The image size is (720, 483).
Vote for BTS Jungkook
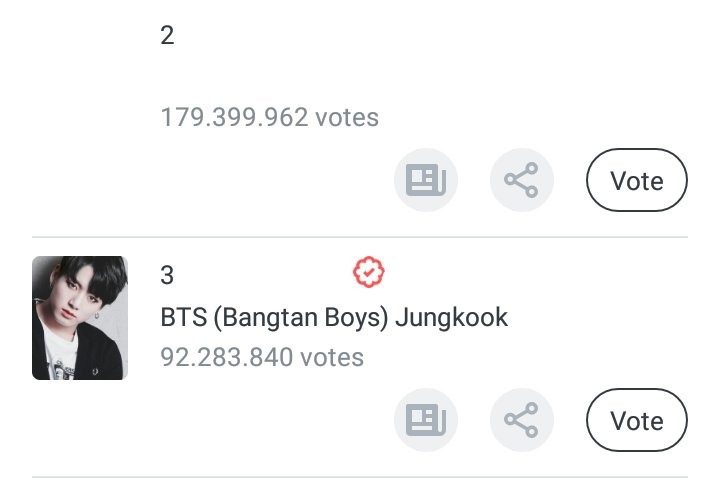point(637,421)
